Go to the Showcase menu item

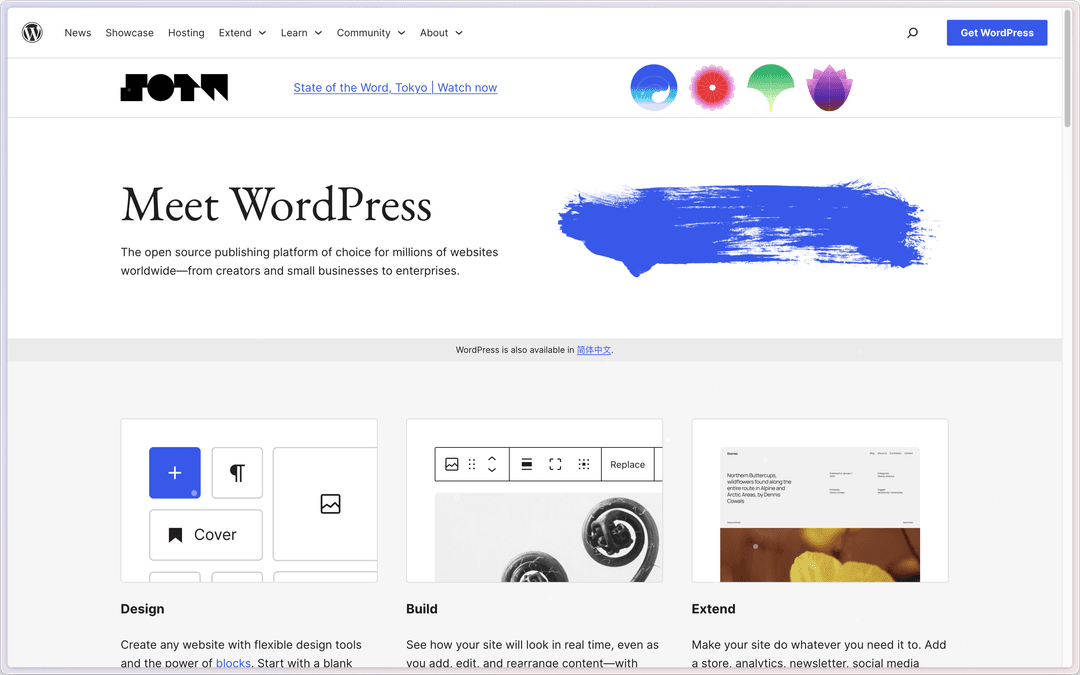coord(130,33)
